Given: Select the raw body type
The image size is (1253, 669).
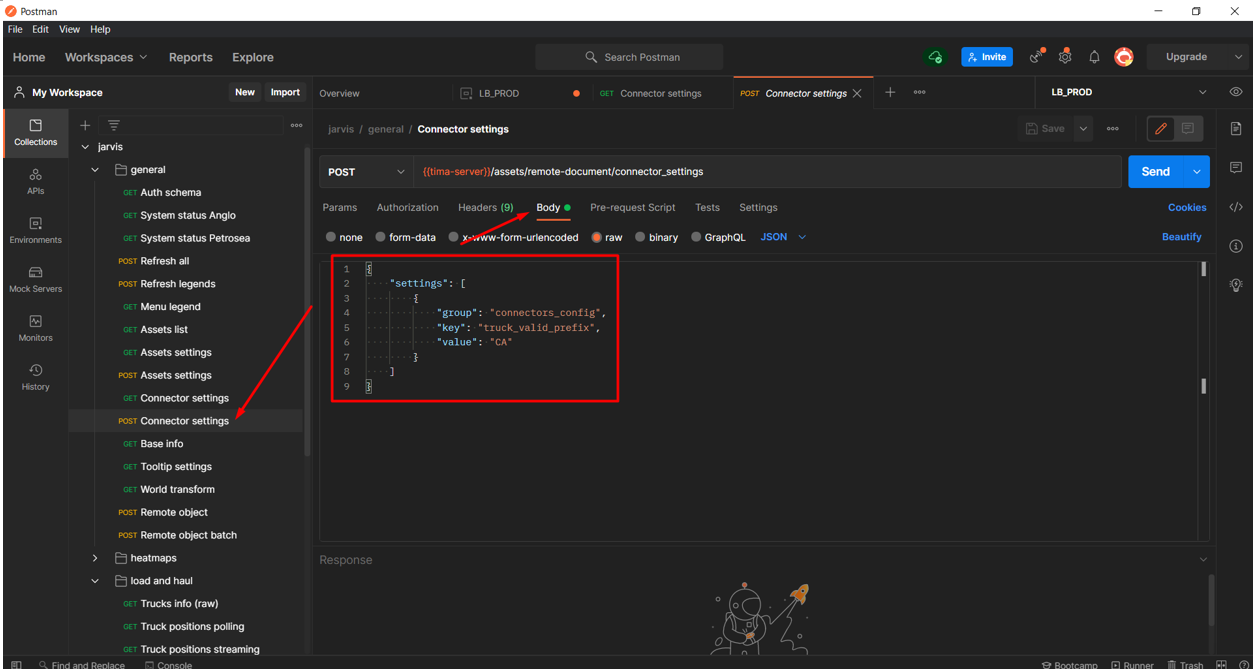Looking at the screenshot, I should (x=596, y=237).
